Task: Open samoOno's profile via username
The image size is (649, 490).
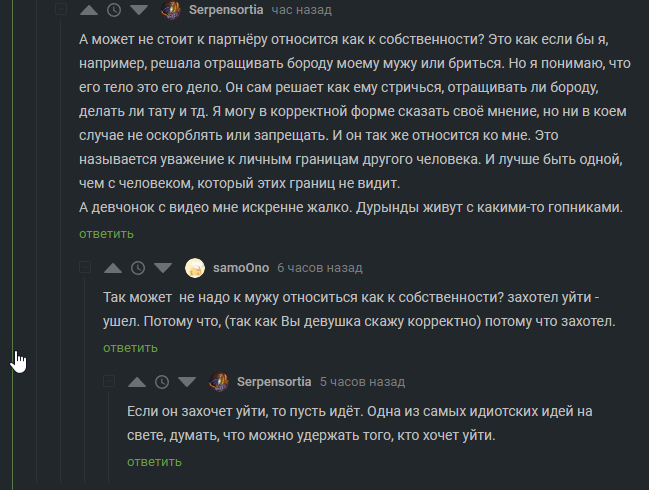Action: click(x=240, y=268)
